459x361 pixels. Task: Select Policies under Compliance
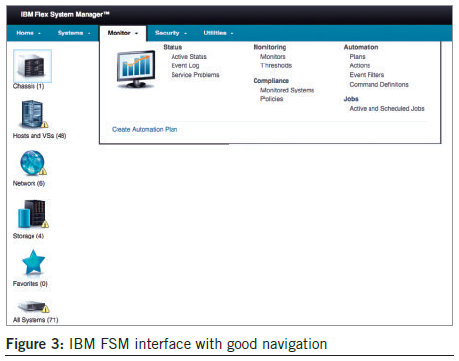[x=272, y=99]
